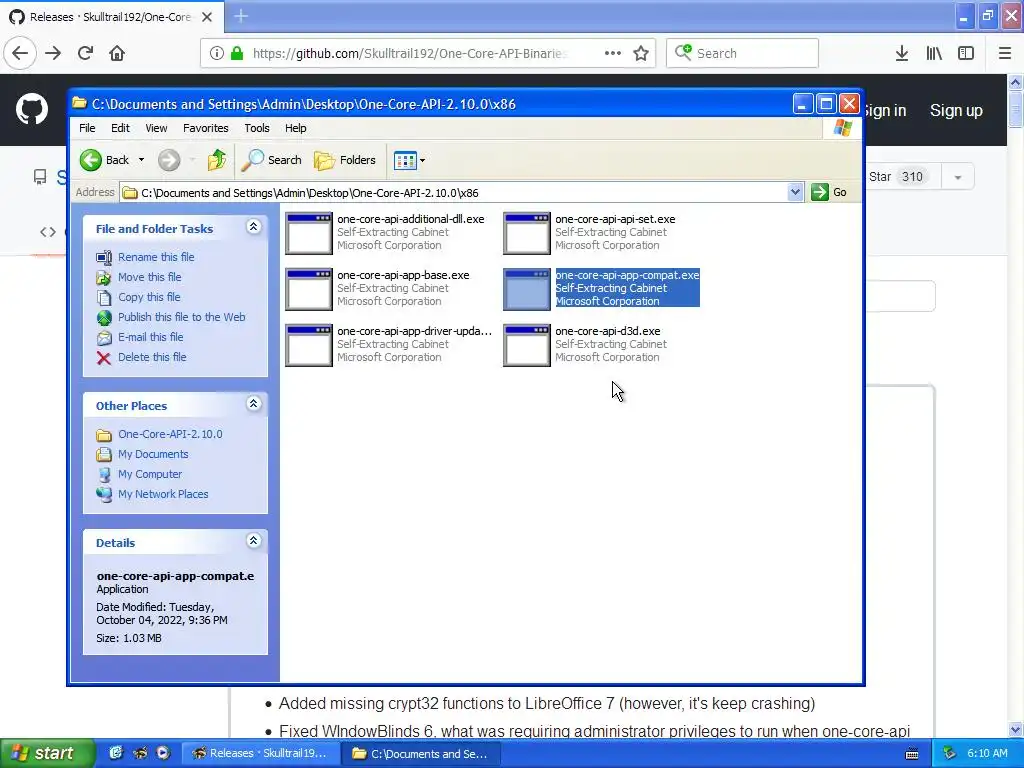This screenshot has height=768, width=1024.
Task: Open the Back history dropdown arrow
Action: point(141,160)
